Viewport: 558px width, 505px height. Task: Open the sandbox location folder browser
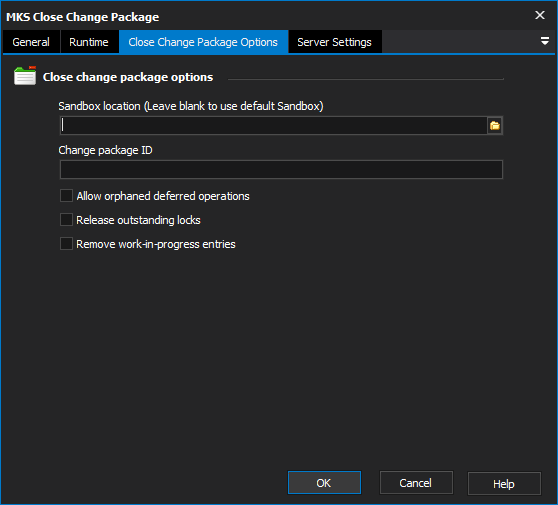click(x=495, y=125)
